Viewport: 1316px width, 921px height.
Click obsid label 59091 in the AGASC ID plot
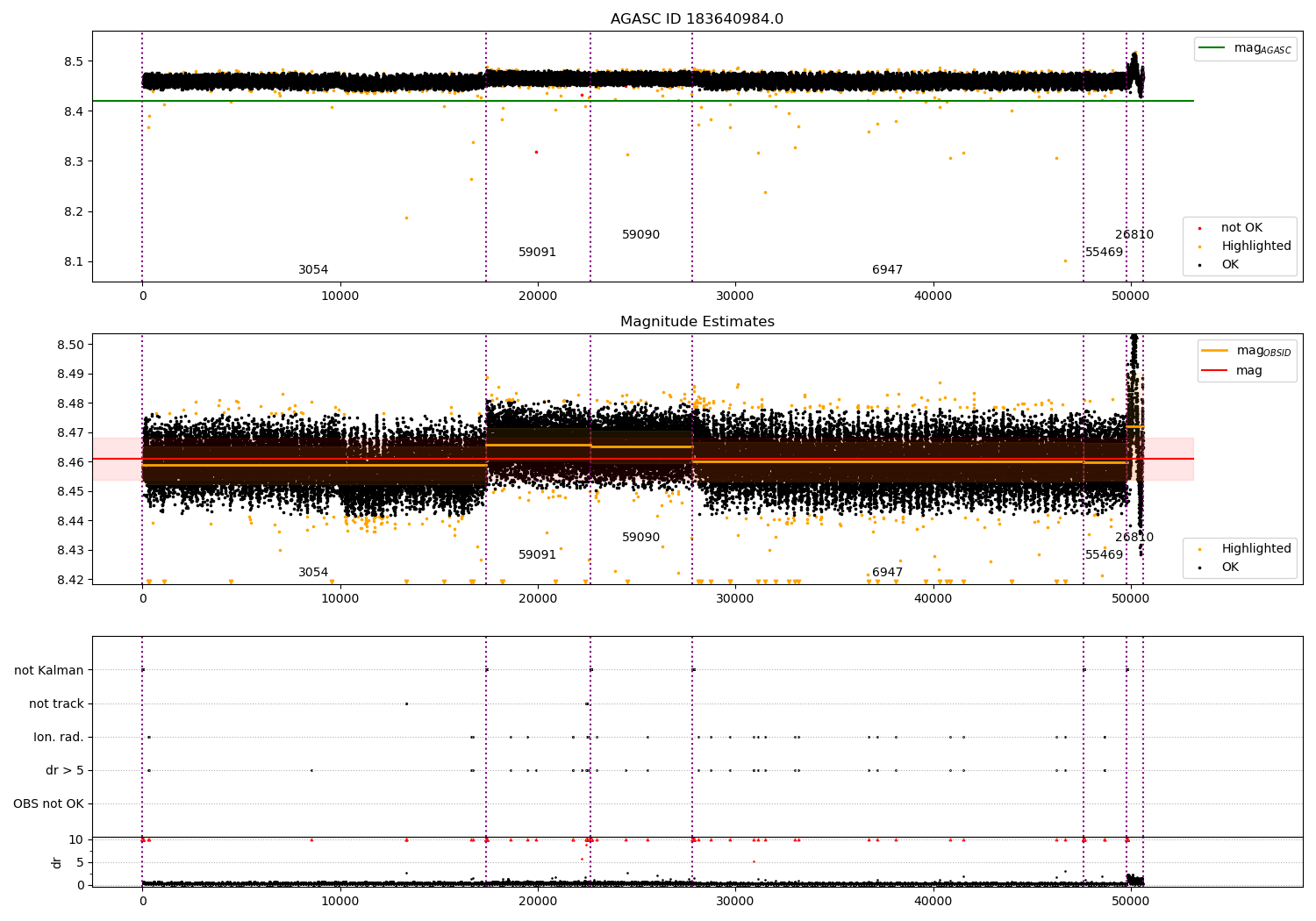point(537,253)
